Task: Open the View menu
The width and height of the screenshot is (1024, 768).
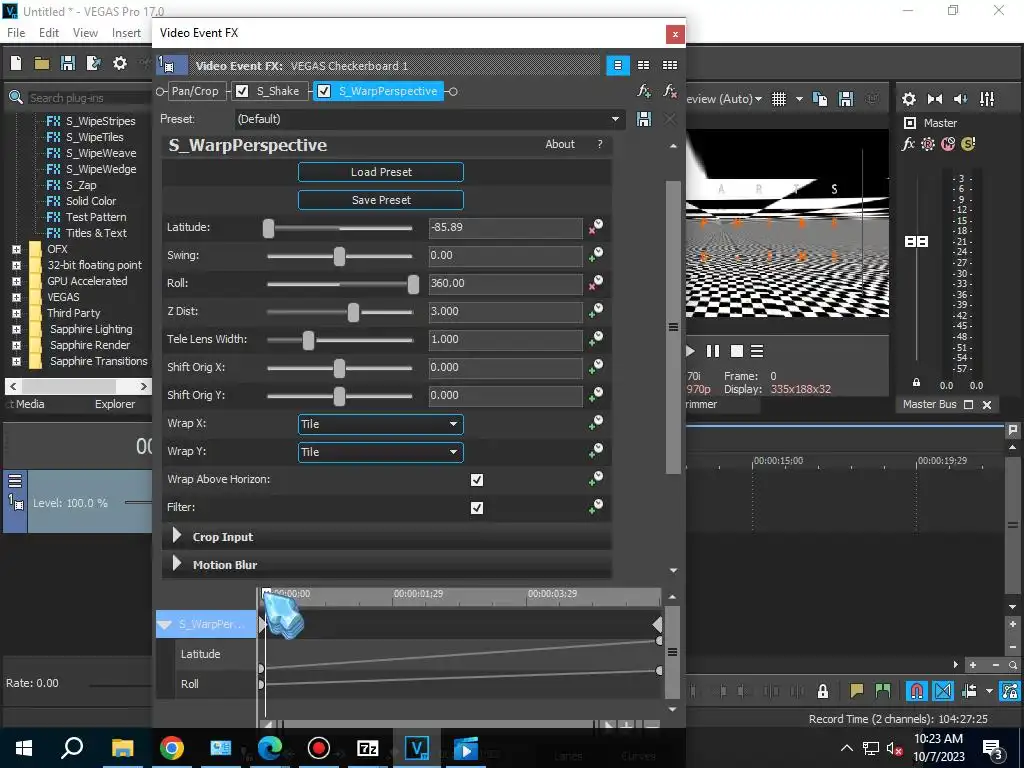Action: [x=86, y=33]
